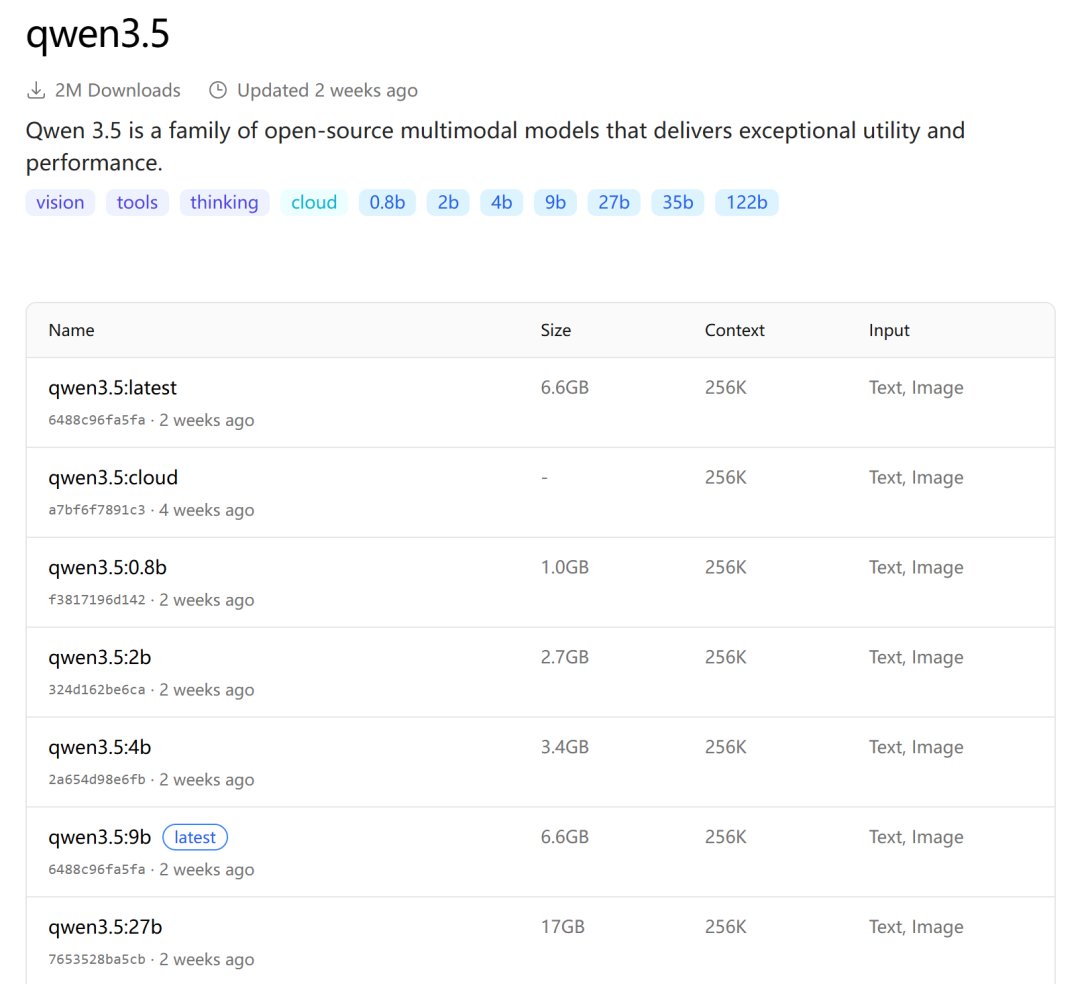The height and width of the screenshot is (984, 1080).
Task: Click the qwen3.5 page title
Action: pyautogui.click(x=97, y=34)
